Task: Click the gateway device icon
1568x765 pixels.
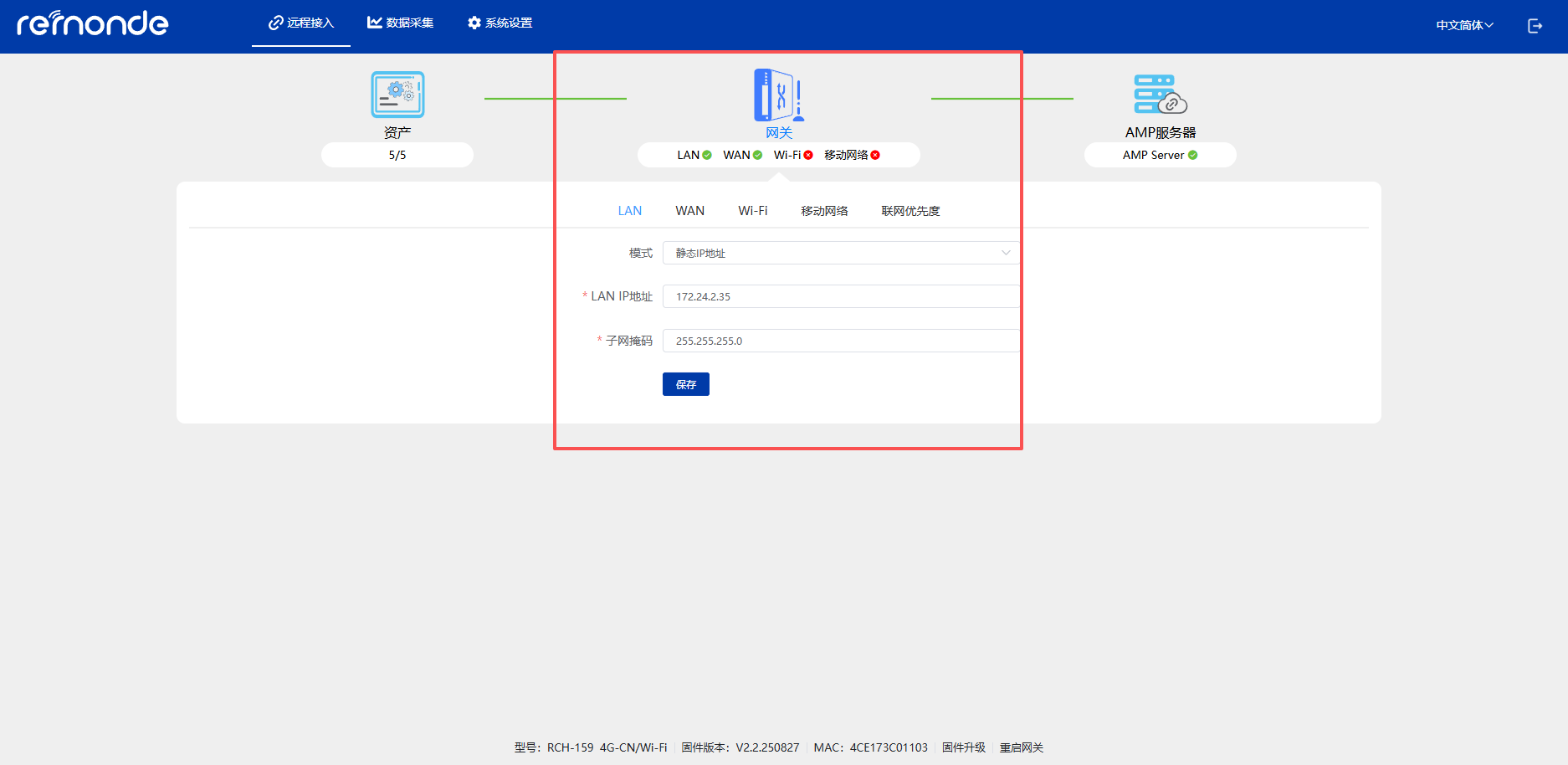Action: tap(778, 95)
